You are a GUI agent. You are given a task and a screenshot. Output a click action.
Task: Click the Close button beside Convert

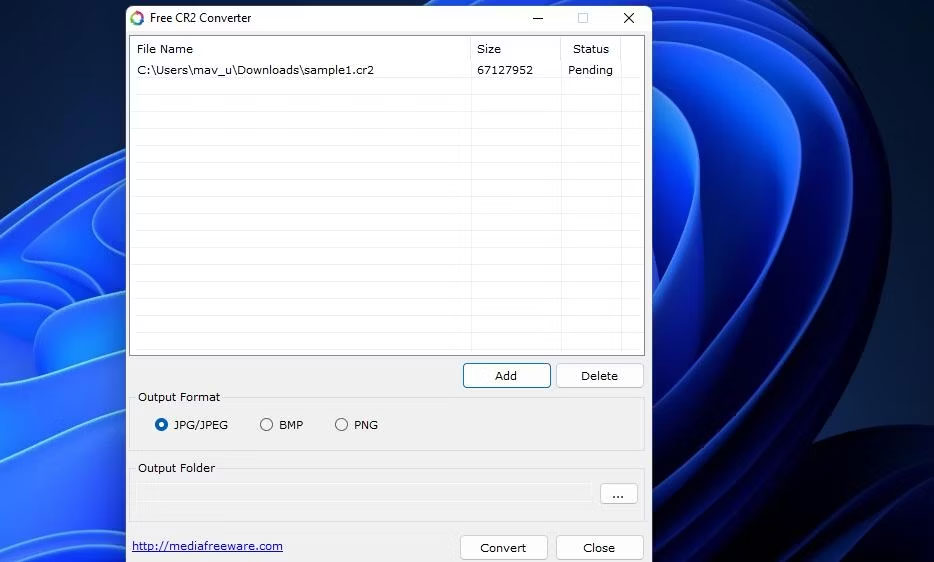tap(599, 548)
